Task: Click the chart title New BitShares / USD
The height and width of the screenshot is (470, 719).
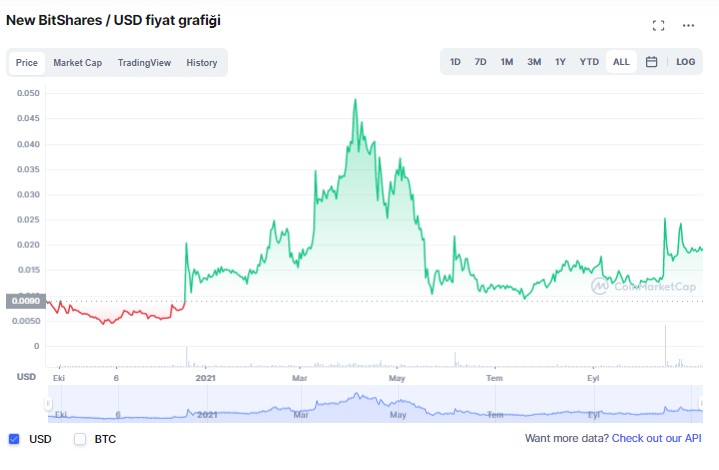Action: coord(113,20)
